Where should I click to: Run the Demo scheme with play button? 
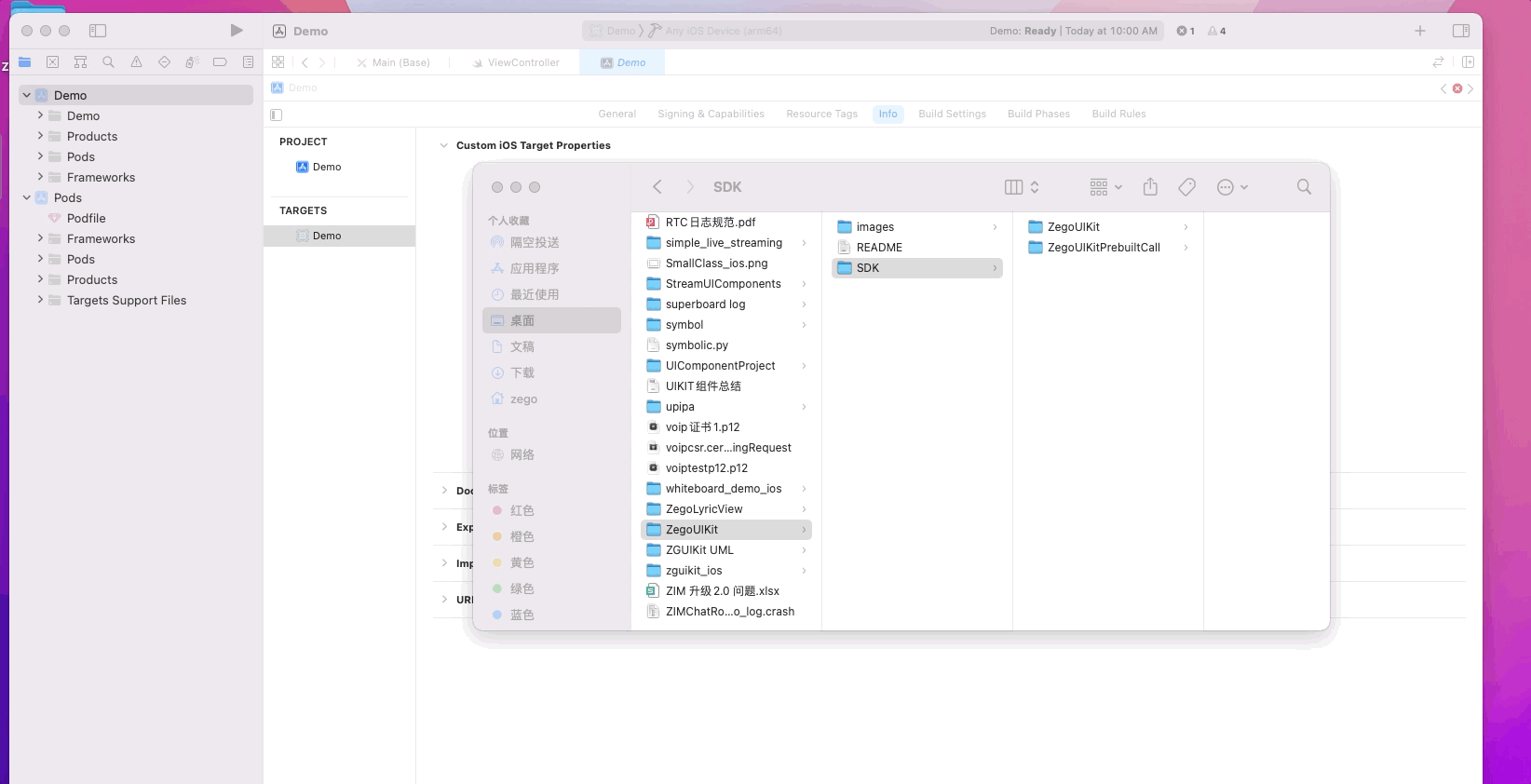pos(237,31)
